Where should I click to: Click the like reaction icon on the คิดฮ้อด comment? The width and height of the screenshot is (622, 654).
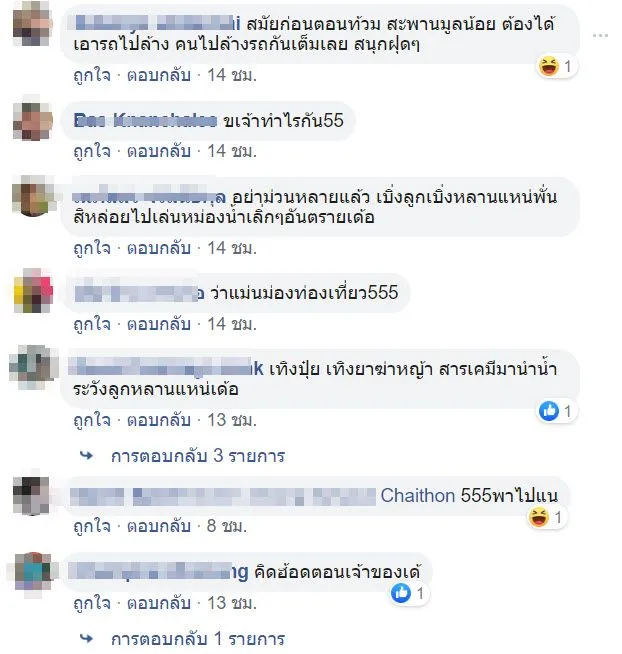pos(401,593)
